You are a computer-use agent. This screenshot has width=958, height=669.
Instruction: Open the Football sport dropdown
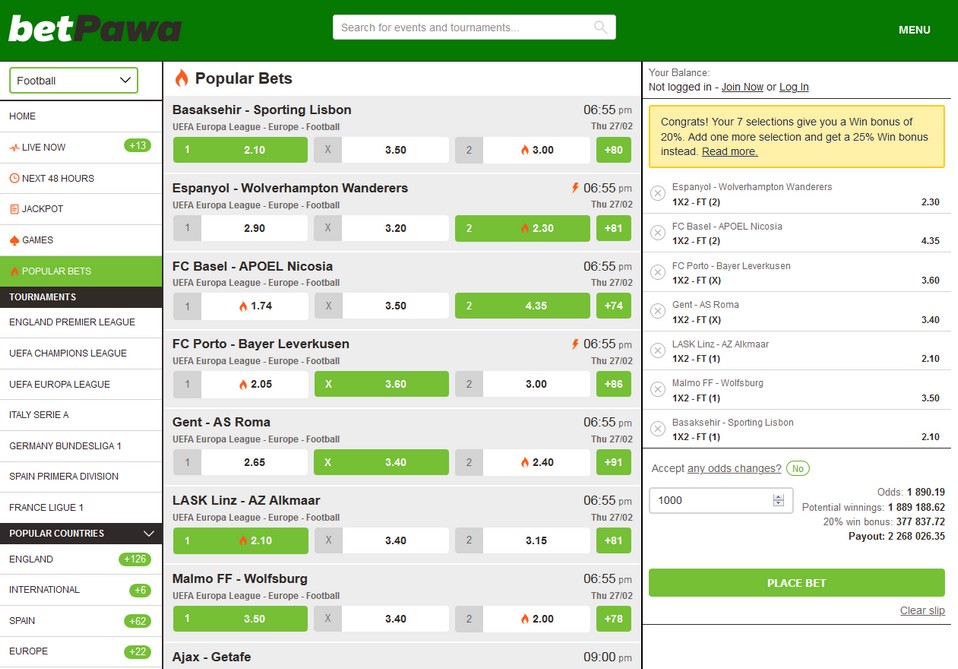pos(73,81)
